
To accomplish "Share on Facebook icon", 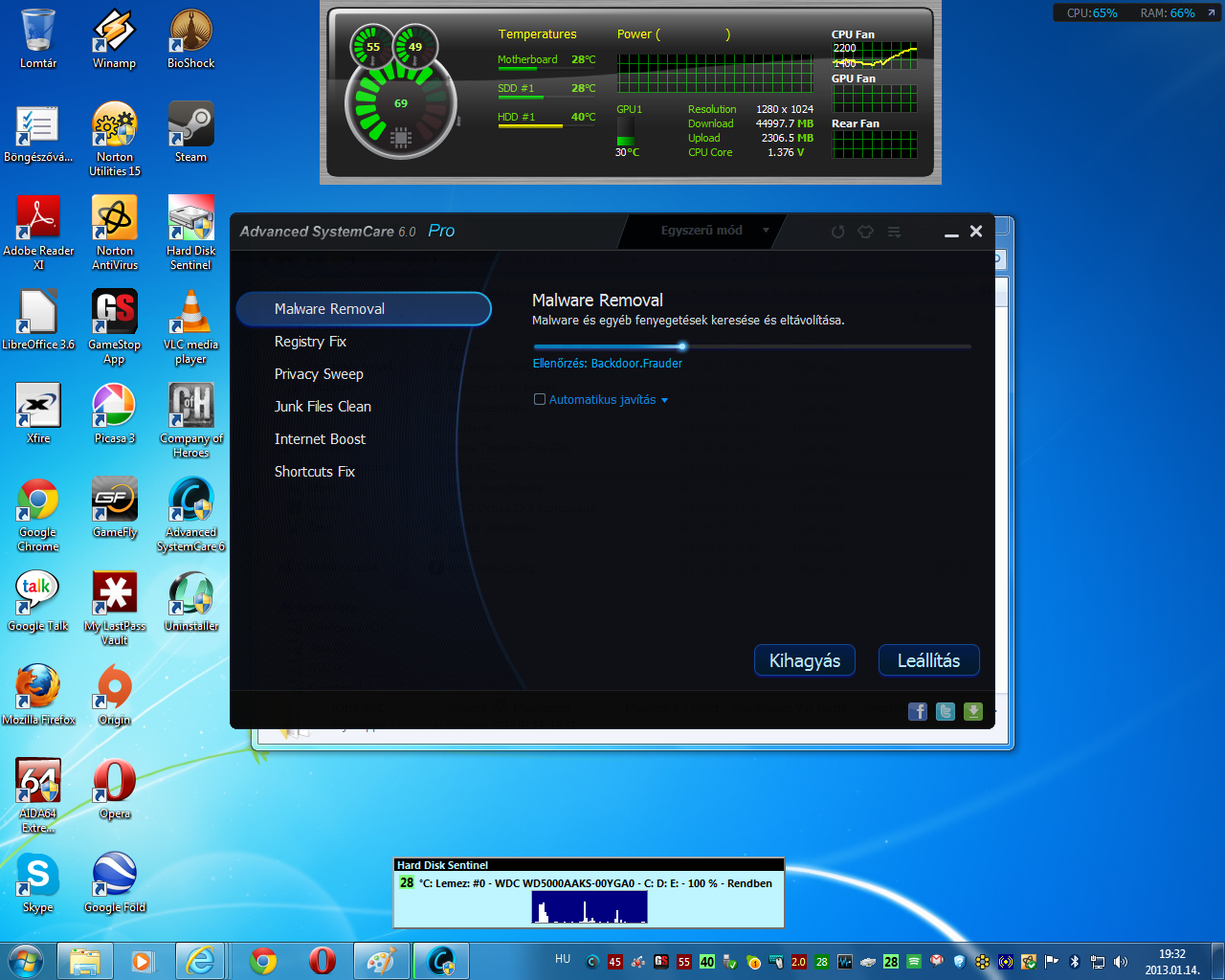I will [918, 711].
